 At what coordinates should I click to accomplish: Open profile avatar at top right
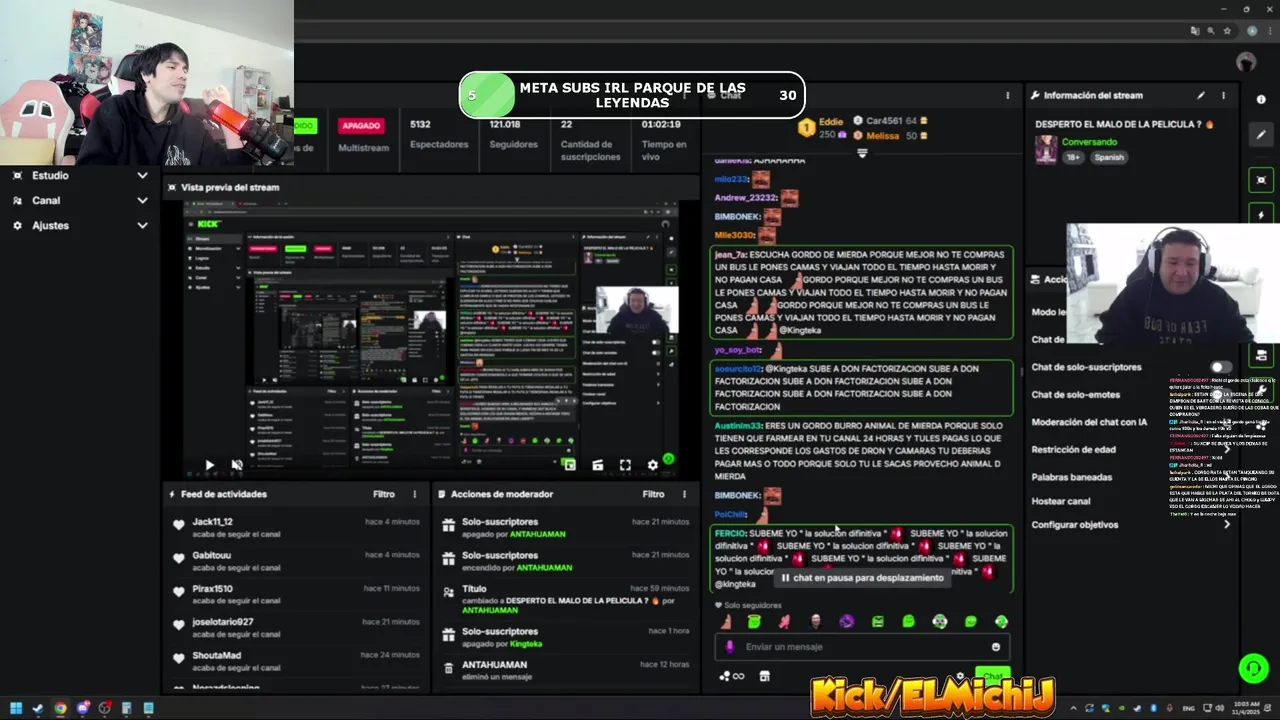[1245, 62]
